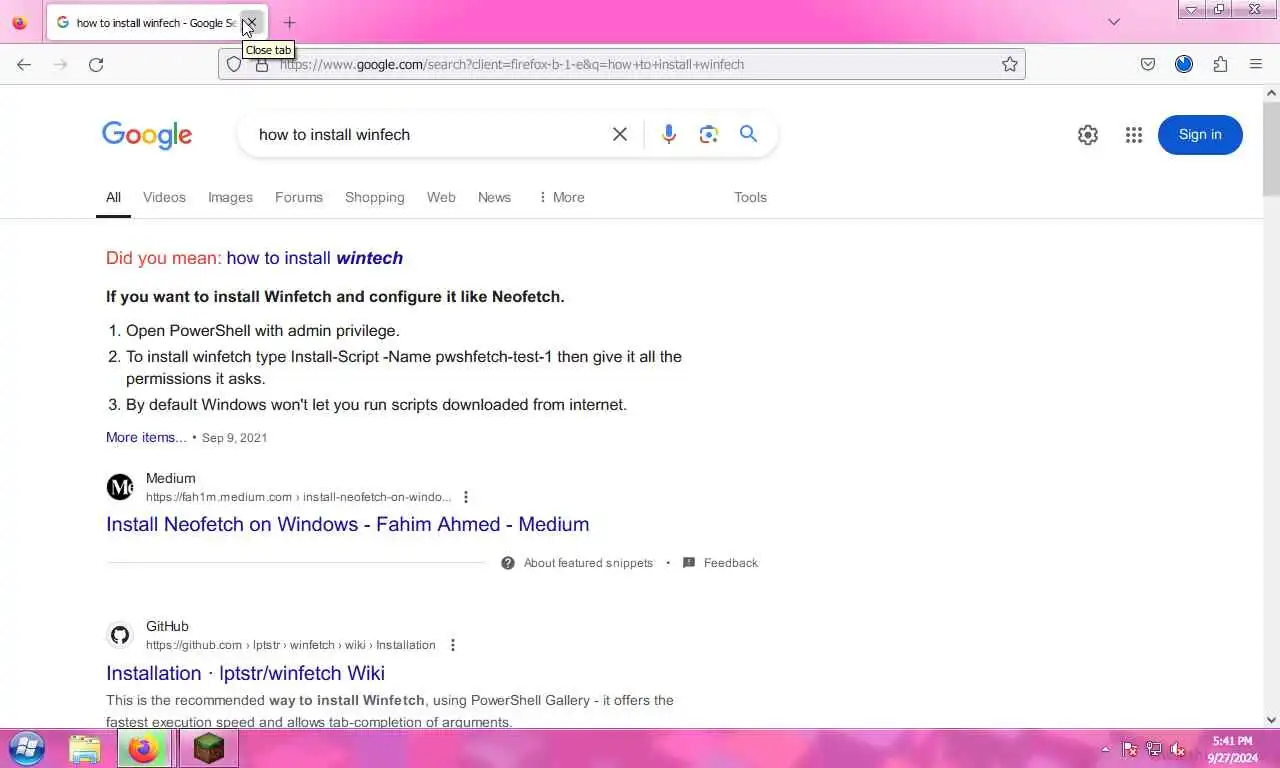Open Google quick settings gear
This screenshot has width=1280, height=768.
pos(1088,135)
